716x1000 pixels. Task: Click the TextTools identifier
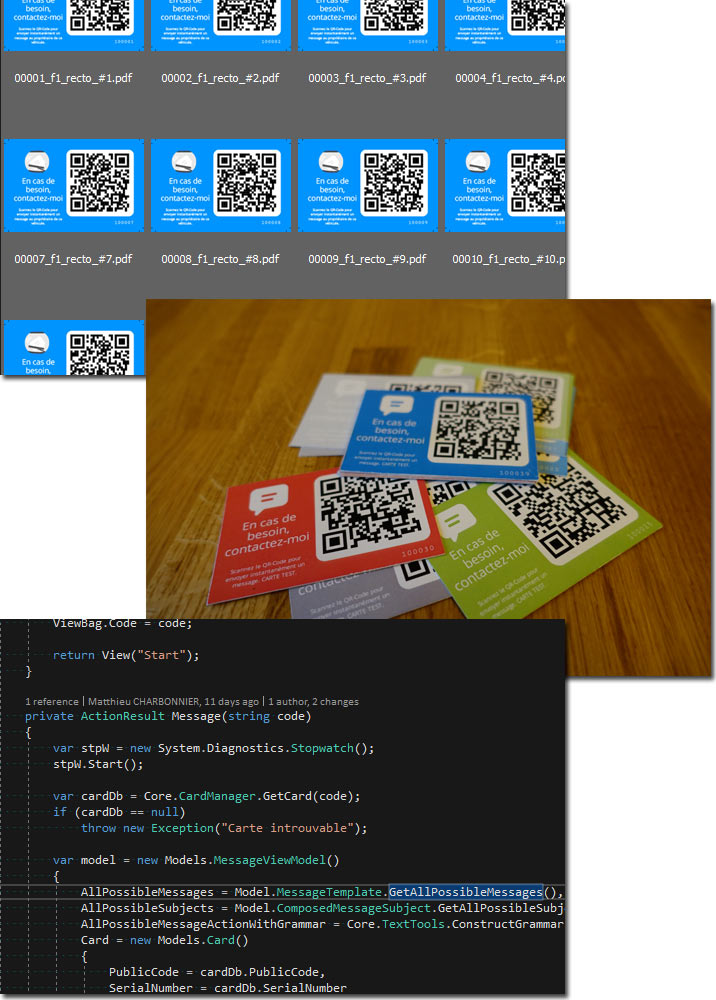(x=413, y=923)
